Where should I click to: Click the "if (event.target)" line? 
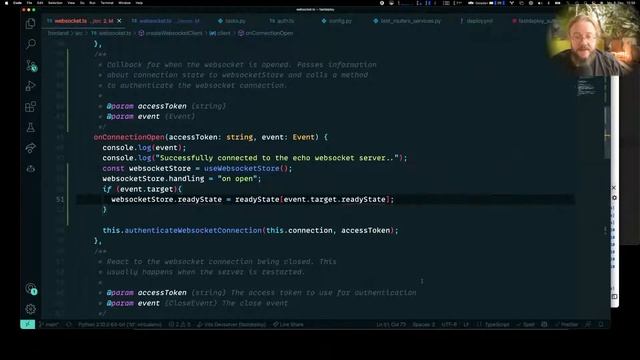coord(142,189)
